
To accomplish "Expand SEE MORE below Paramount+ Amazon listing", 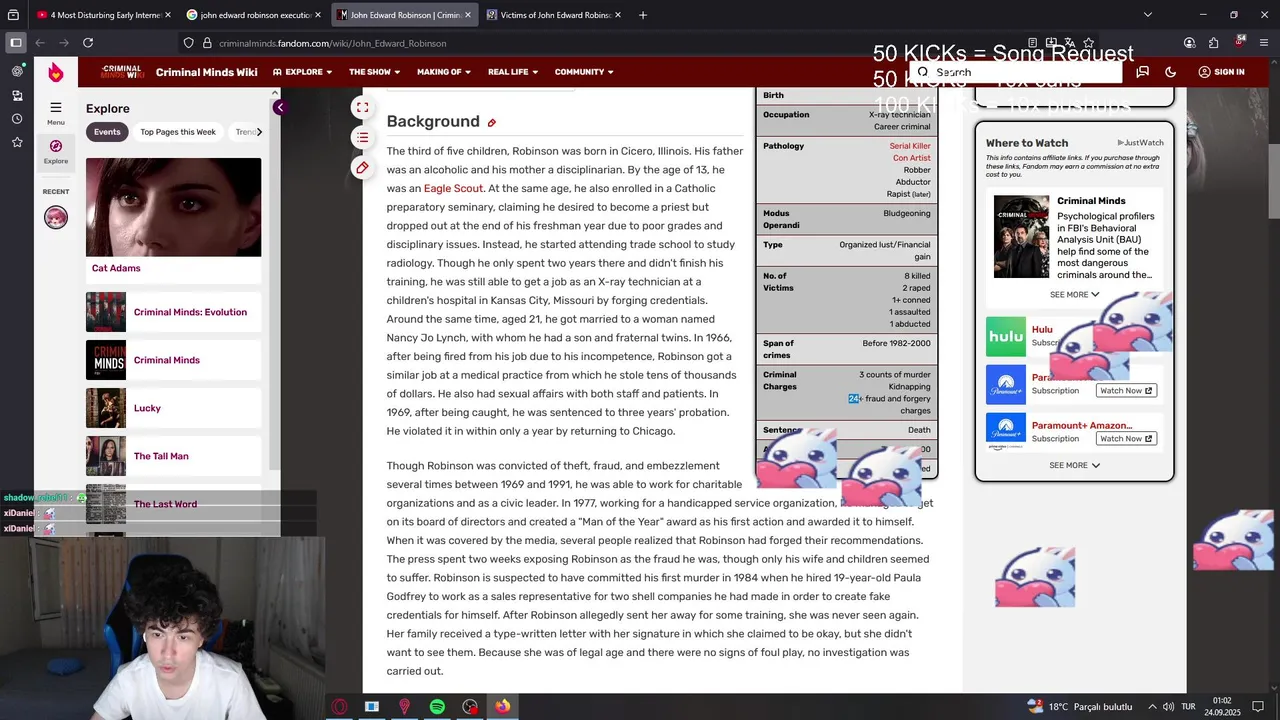I will [x=1074, y=465].
